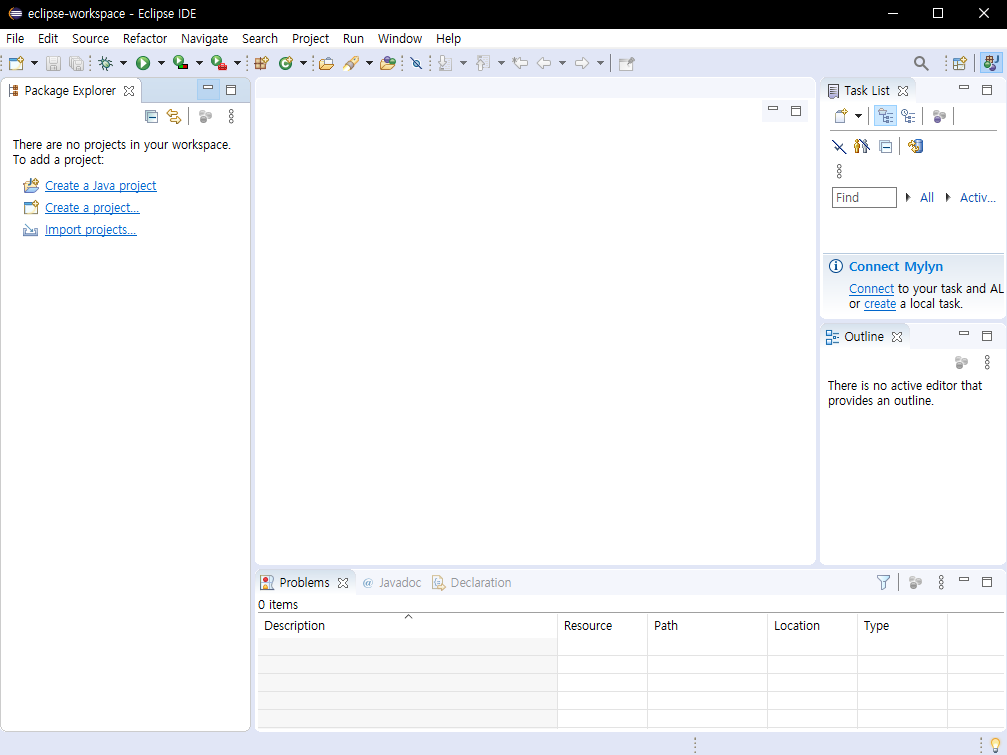Click the Save All toolbar icon
Viewport: 1007px width, 755px height.
[x=76, y=63]
